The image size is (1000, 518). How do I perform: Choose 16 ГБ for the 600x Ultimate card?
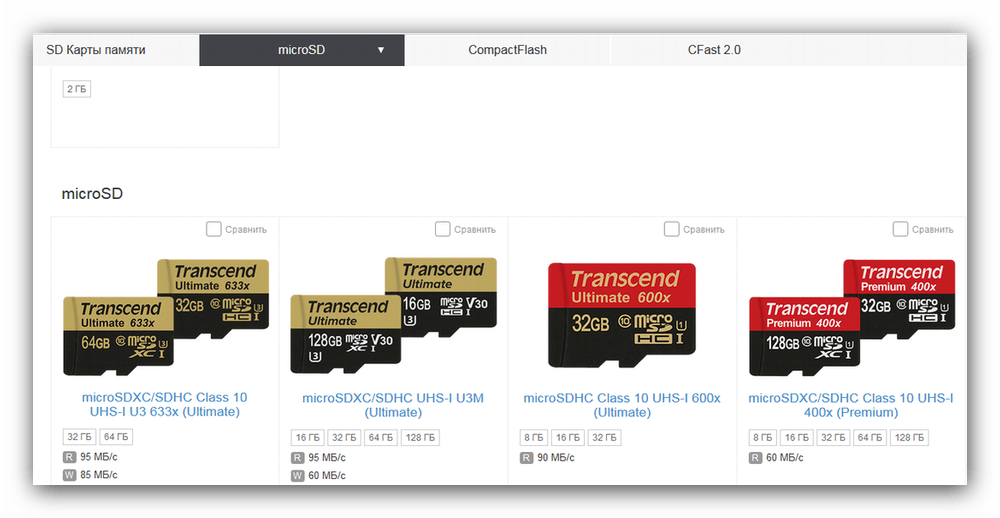(568, 438)
